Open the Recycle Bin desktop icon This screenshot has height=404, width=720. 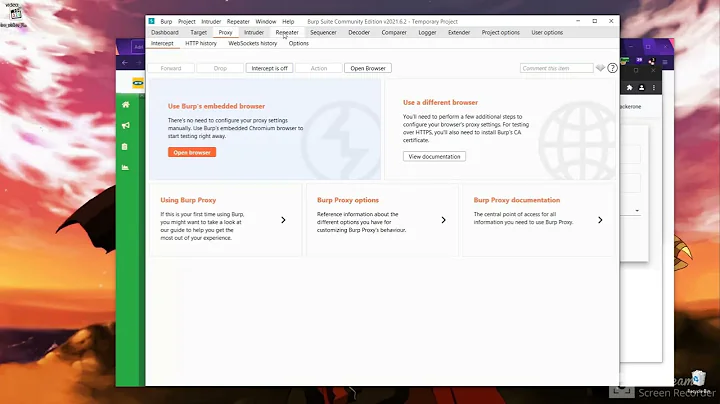(698, 381)
